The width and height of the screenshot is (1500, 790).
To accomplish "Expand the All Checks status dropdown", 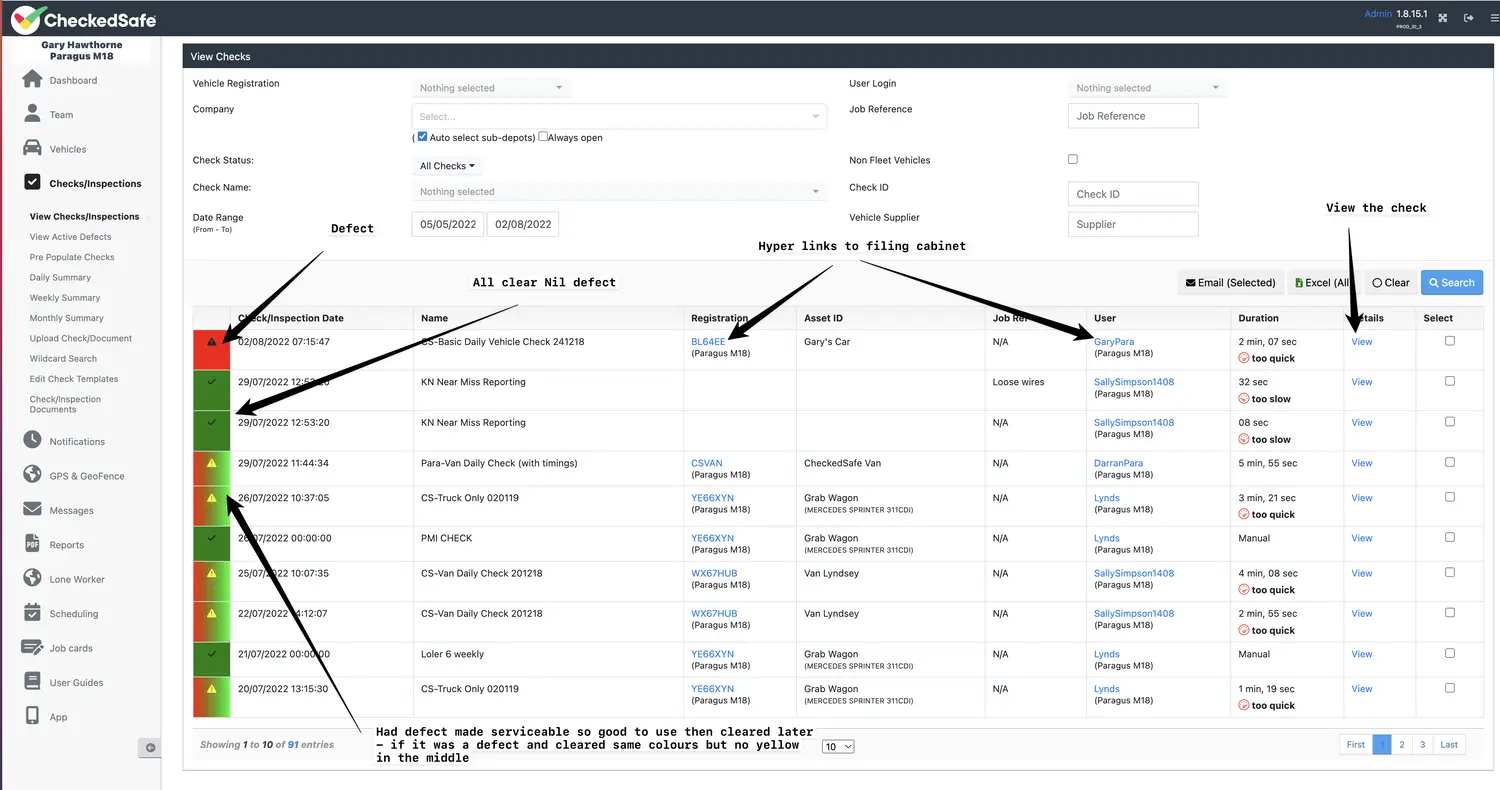I will pyautogui.click(x=447, y=166).
